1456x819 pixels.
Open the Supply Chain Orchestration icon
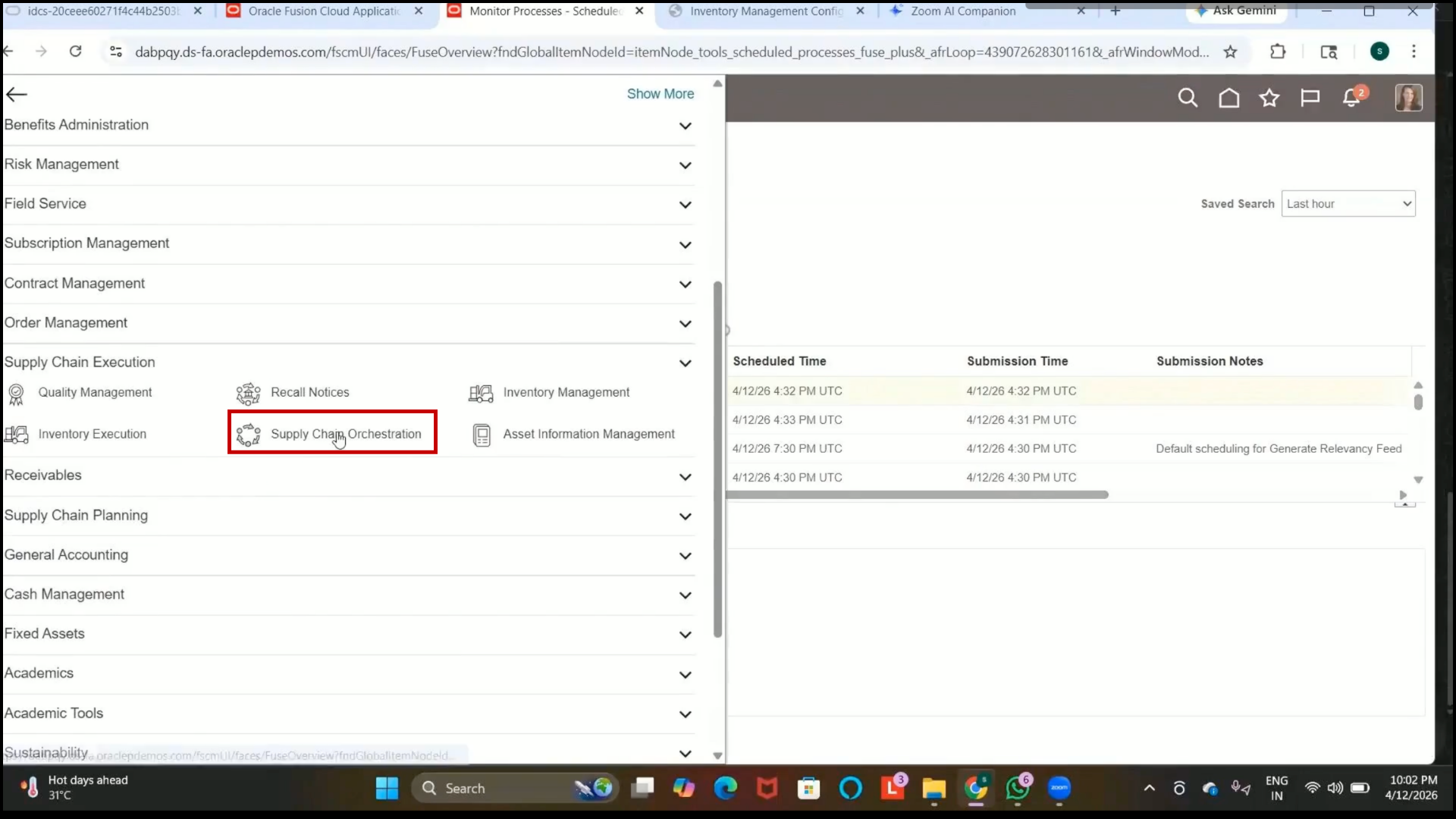[248, 435]
